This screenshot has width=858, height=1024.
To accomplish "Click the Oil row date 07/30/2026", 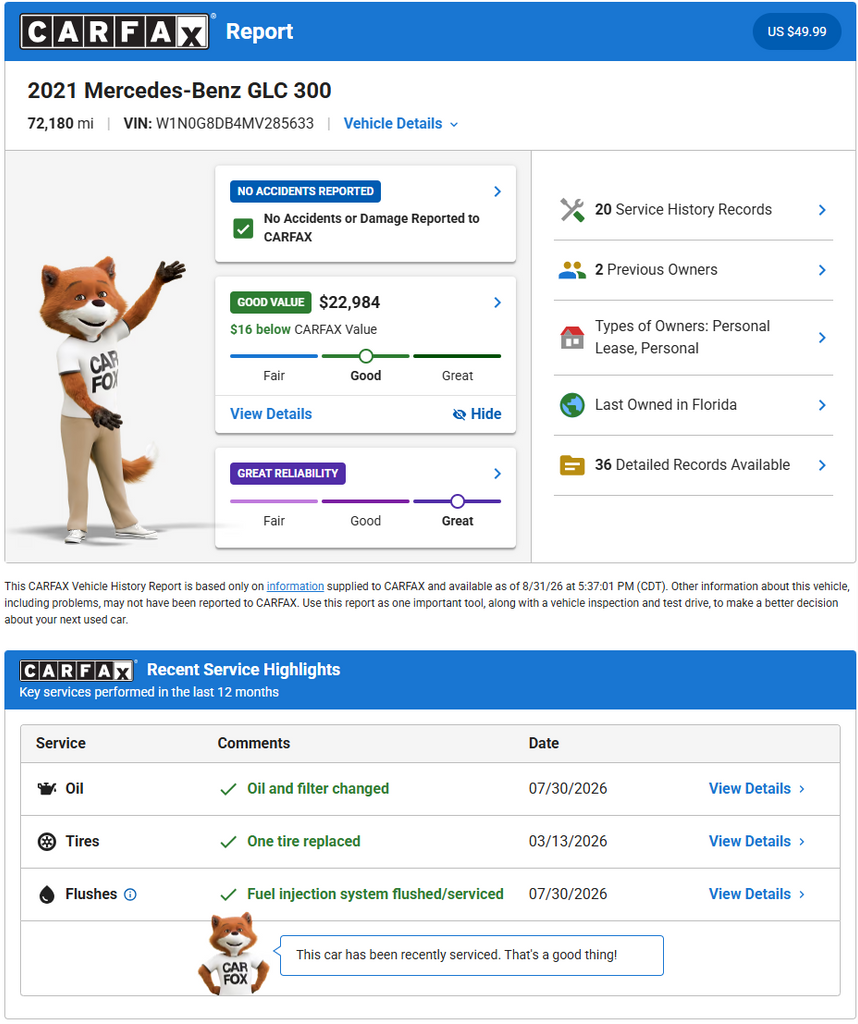I will click(x=568, y=789).
